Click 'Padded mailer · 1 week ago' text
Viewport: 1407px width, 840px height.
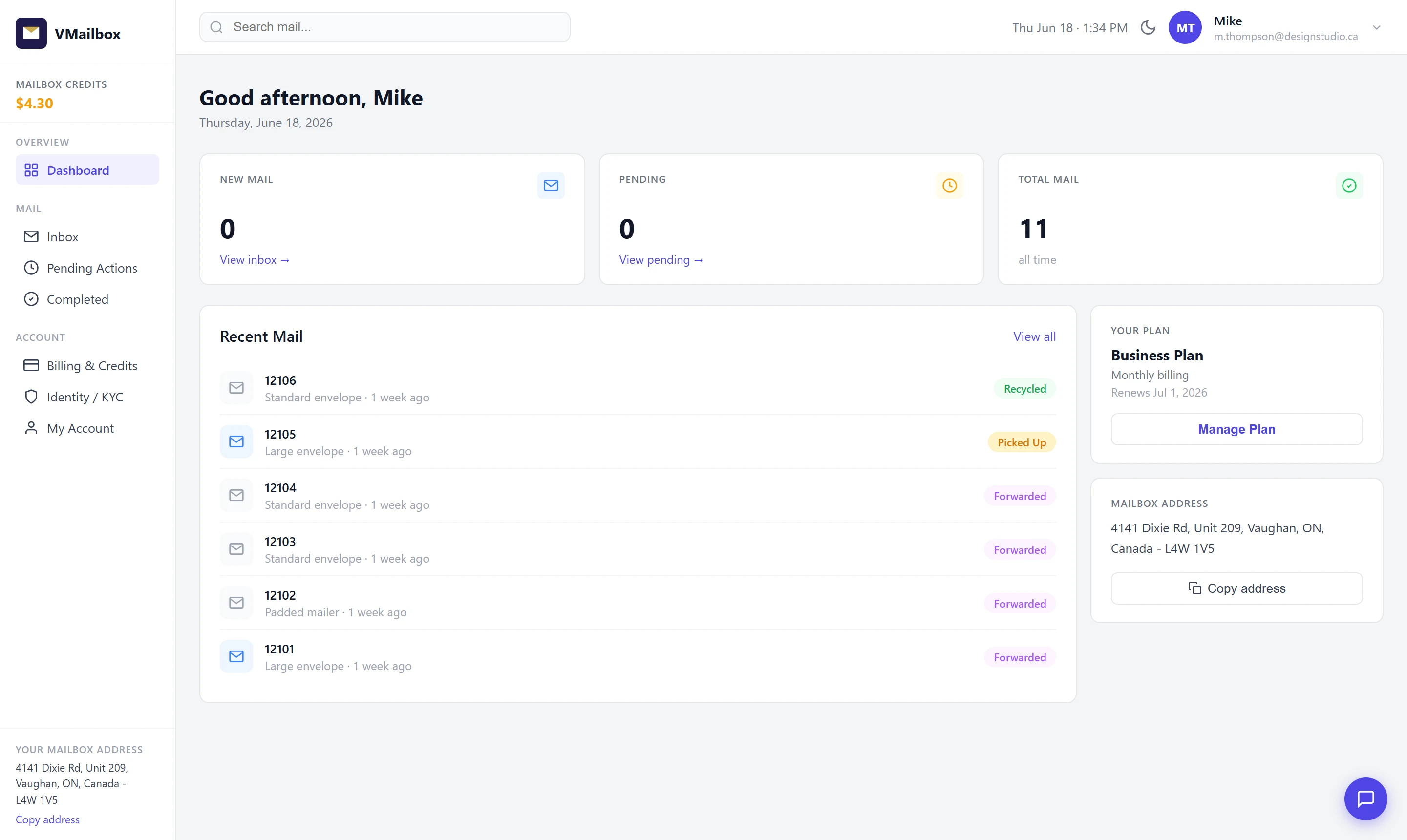point(336,612)
